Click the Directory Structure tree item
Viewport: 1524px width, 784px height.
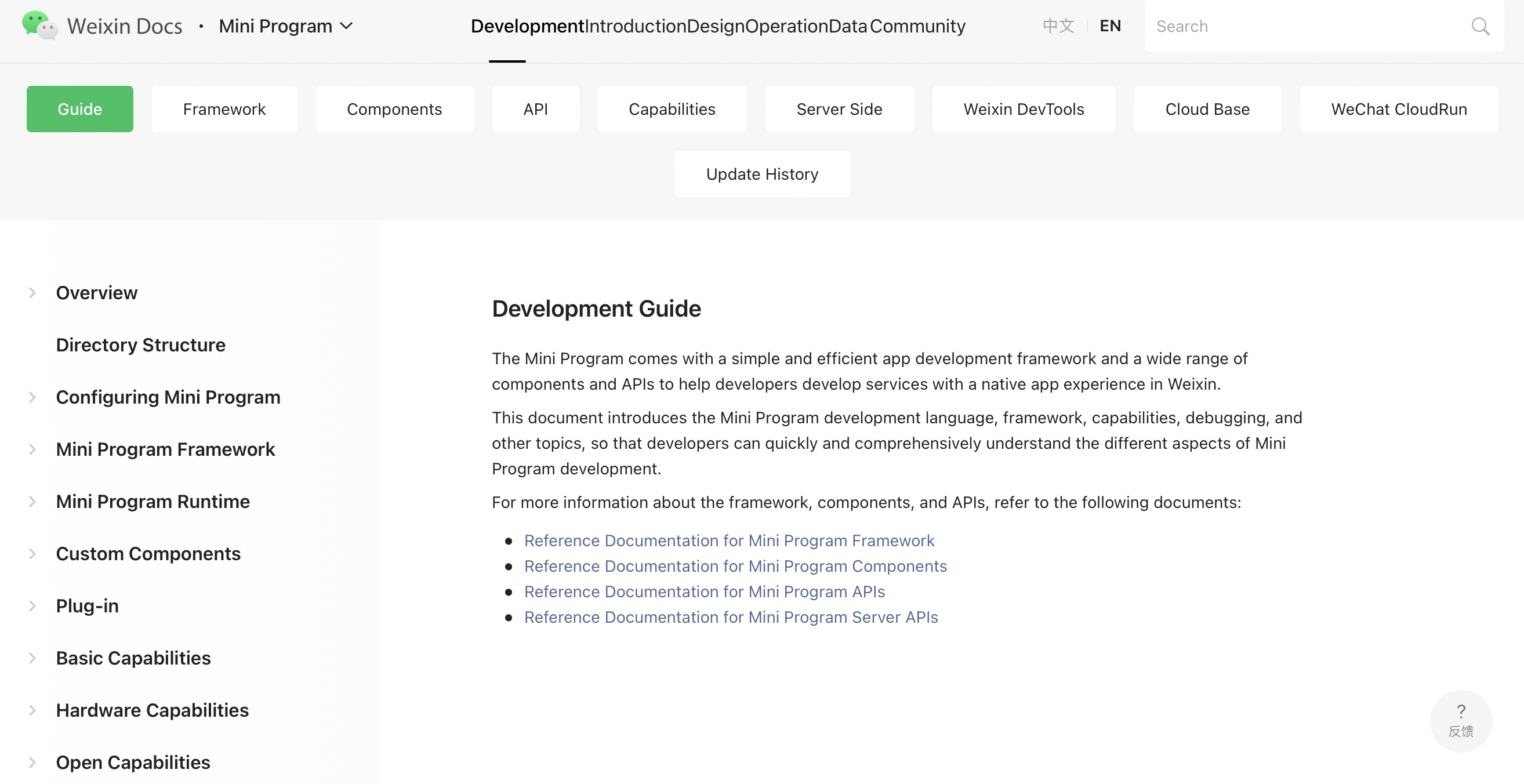140,344
